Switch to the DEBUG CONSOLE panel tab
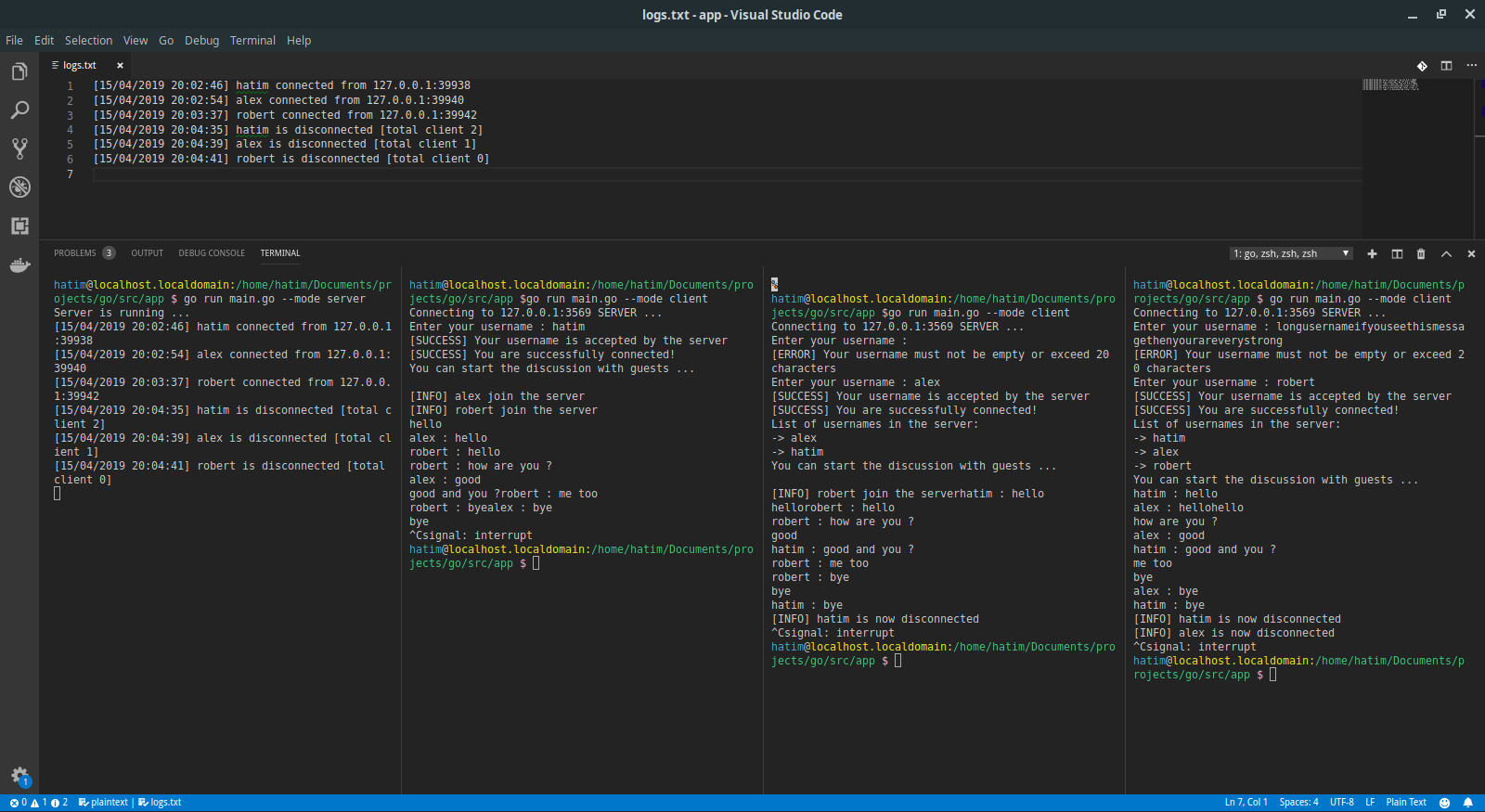The width and height of the screenshot is (1485, 812). [212, 253]
